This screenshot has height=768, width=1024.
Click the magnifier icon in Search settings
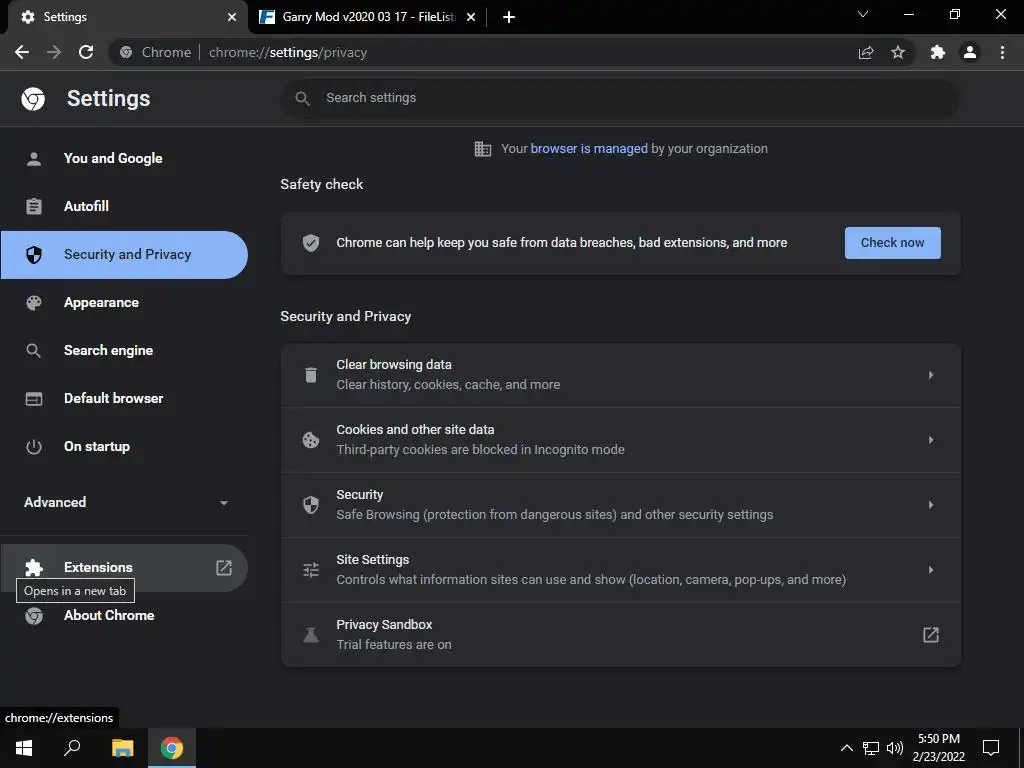pyautogui.click(x=302, y=98)
